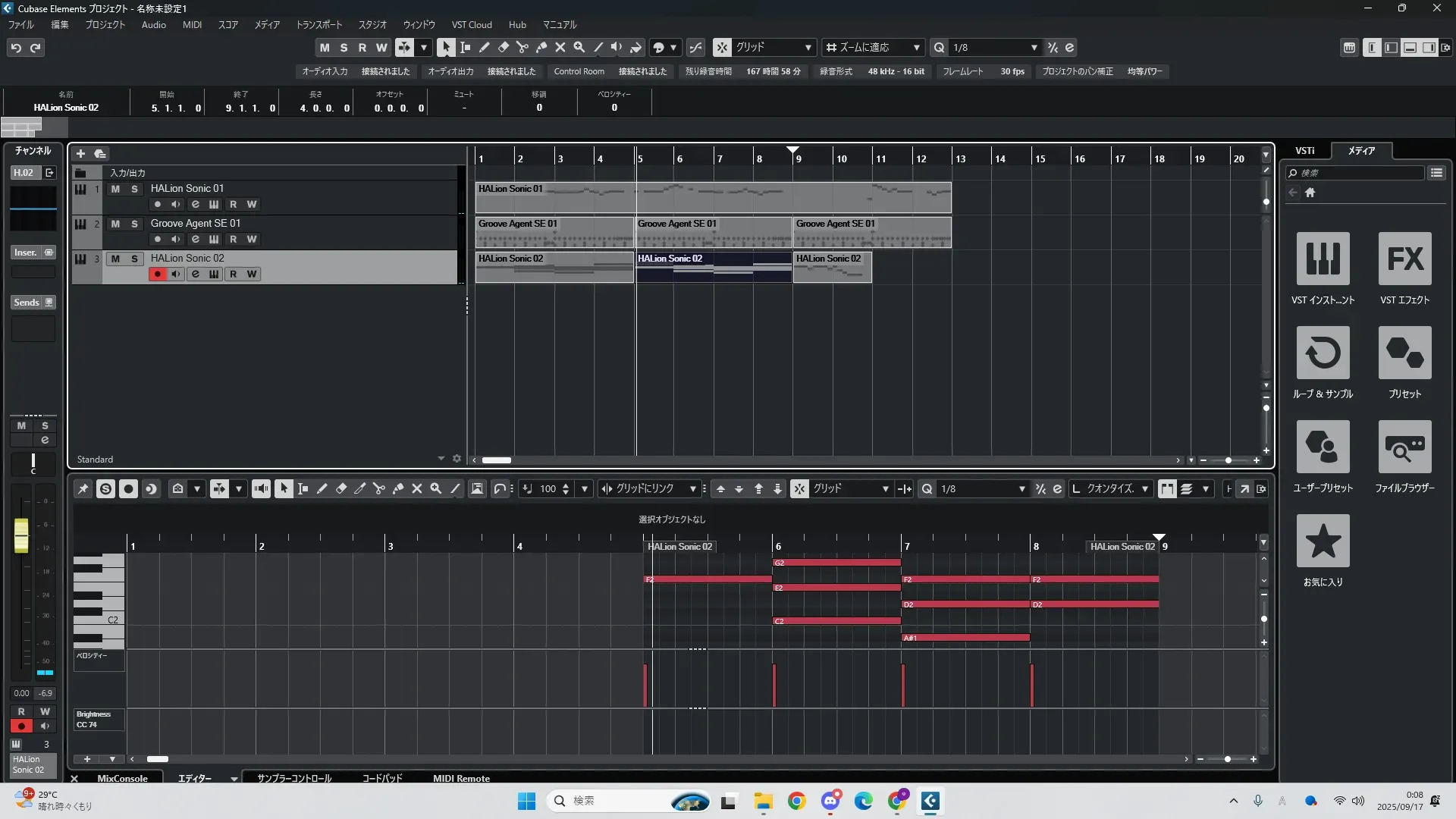Image resolution: width=1456 pixels, height=819 pixels.
Task: Select the Eraser tool in project toolbar
Action: click(504, 47)
